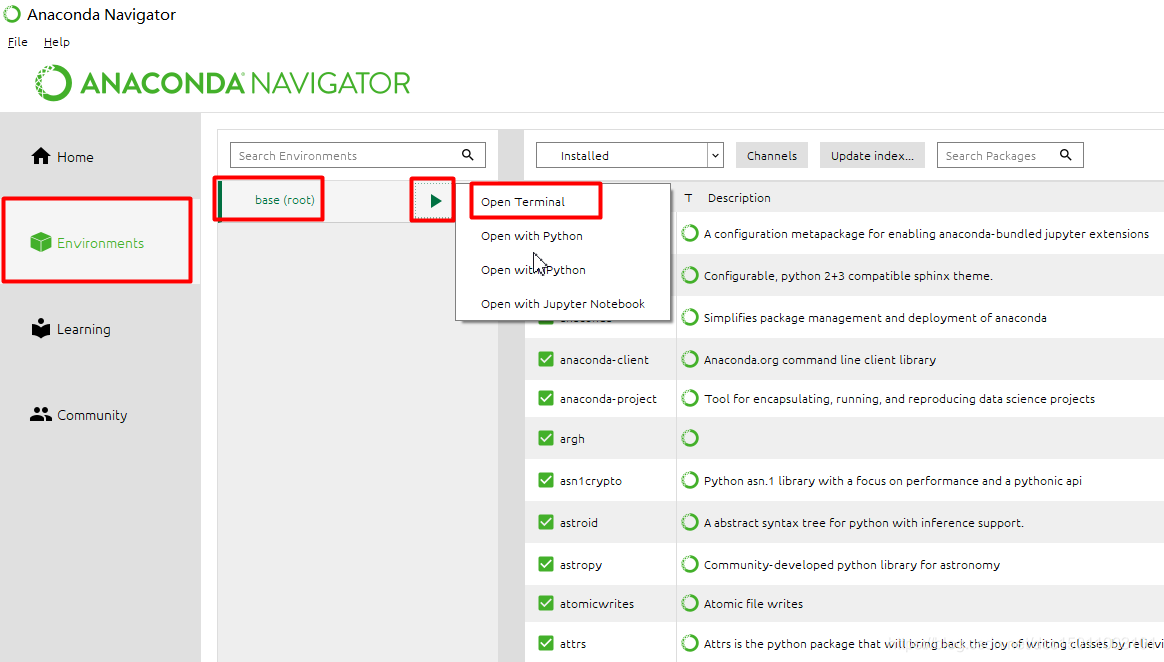Click the magnifier in Search Packages

pyautogui.click(x=1065, y=154)
